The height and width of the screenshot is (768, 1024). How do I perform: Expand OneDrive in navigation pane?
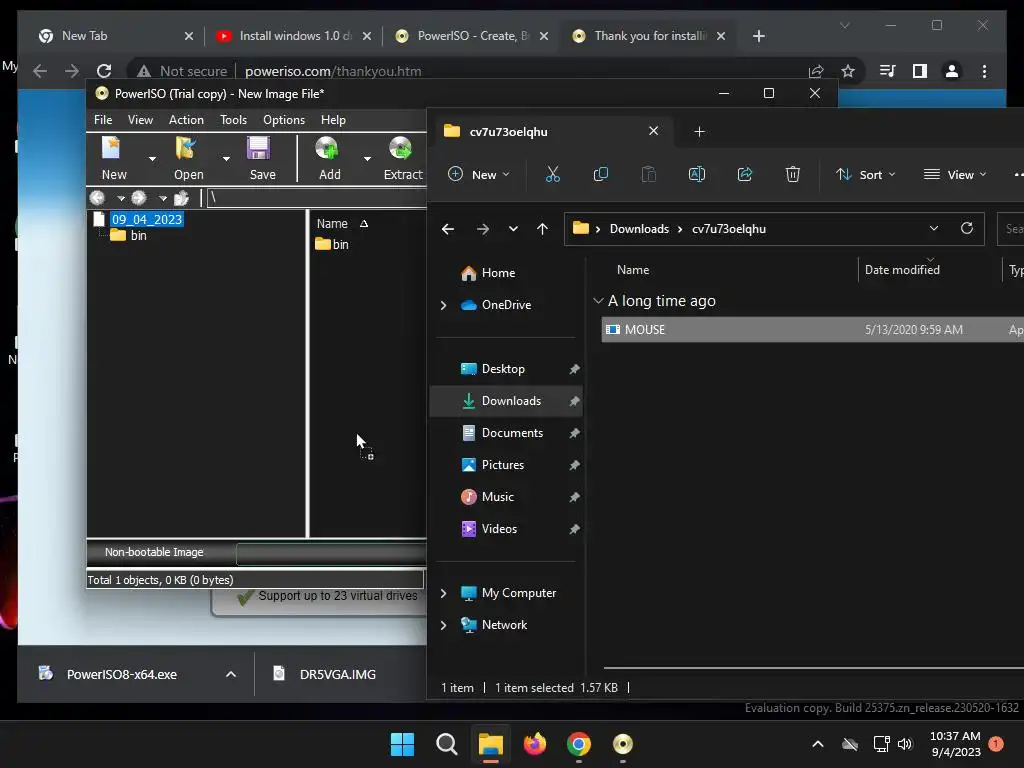coord(443,305)
